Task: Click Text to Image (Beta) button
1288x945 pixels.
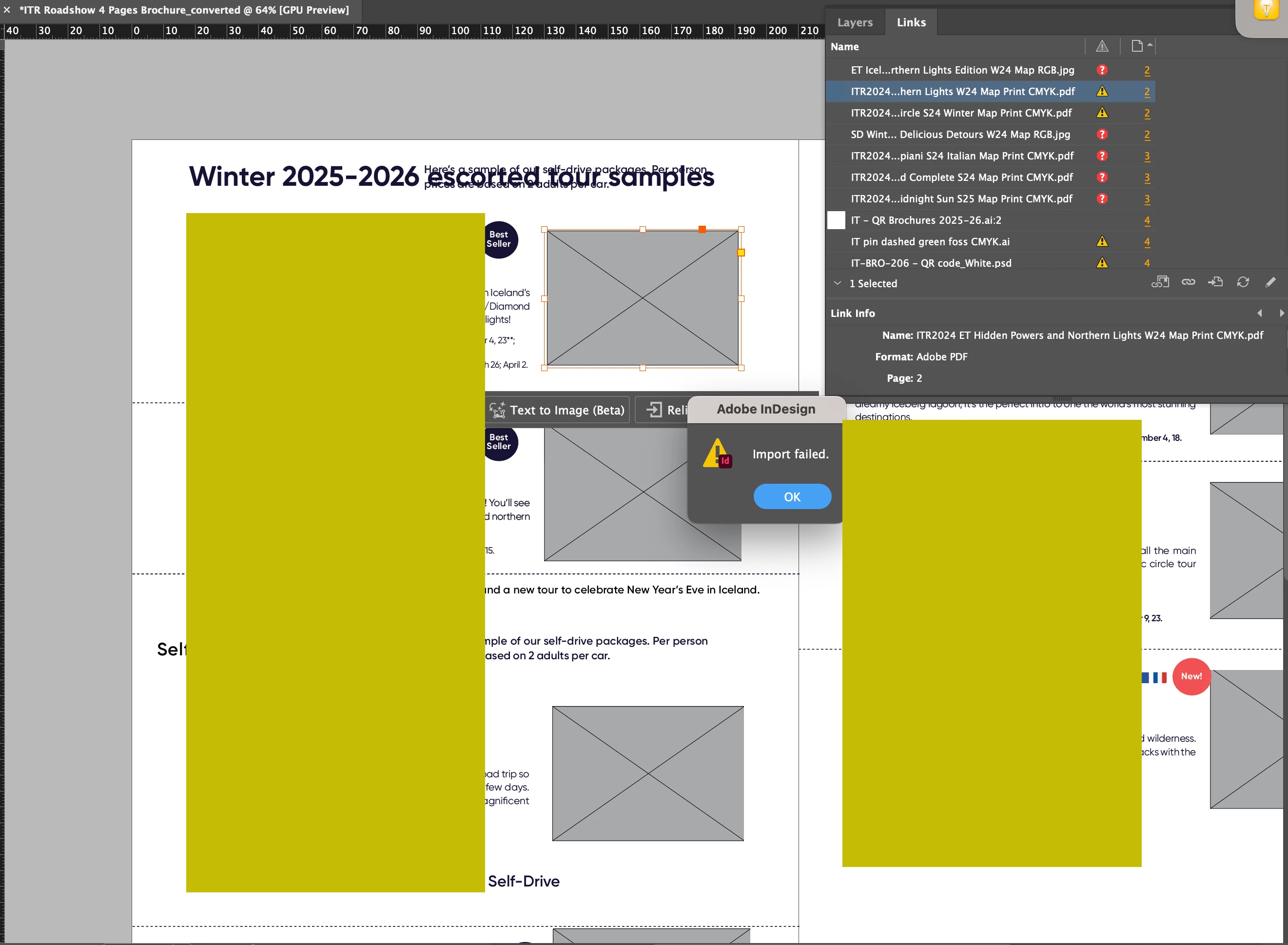Action: (557, 410)
